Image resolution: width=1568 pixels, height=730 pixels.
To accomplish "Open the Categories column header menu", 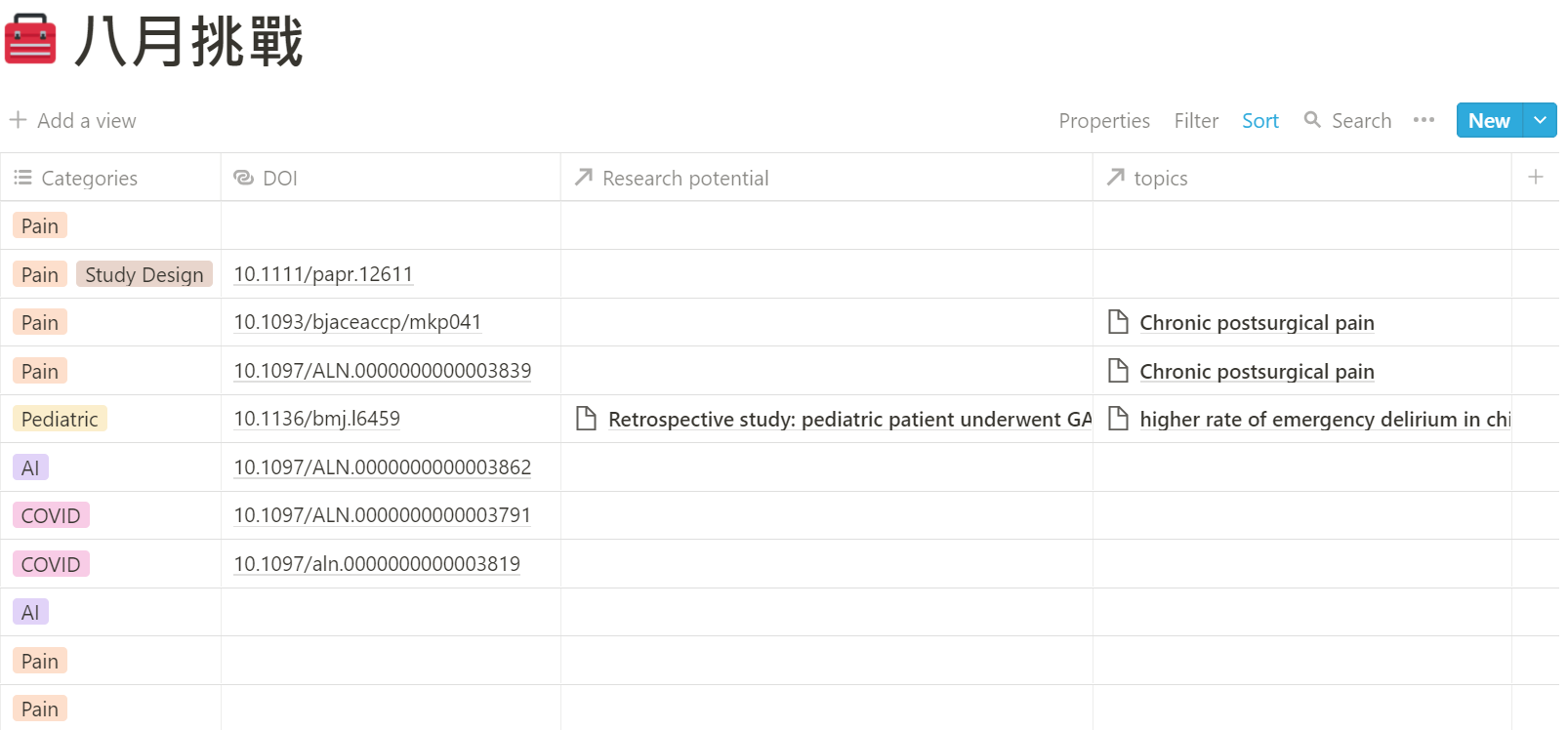I will pos(89,178).
